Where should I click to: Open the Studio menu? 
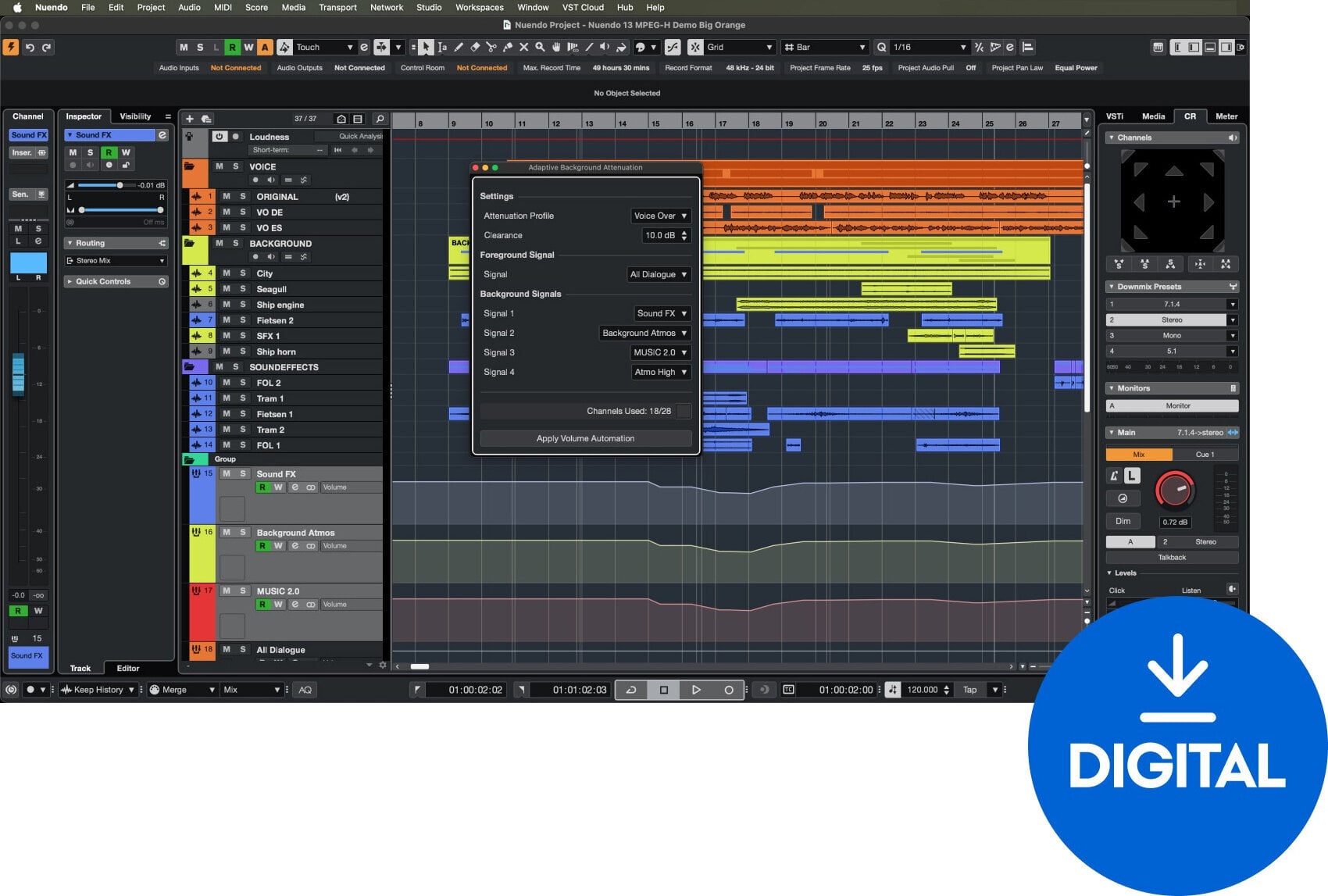pos(429,8)
